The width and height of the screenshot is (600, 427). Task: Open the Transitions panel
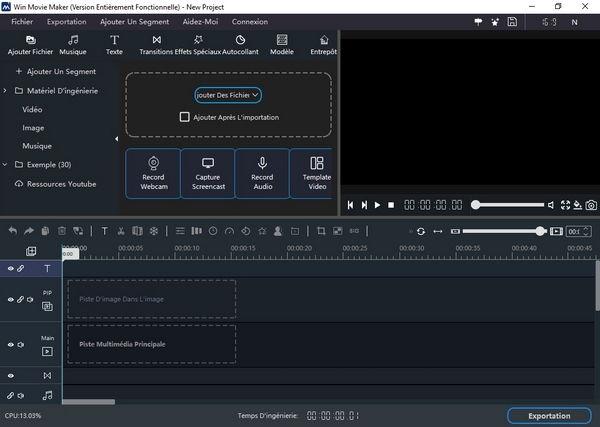(156, 45)
